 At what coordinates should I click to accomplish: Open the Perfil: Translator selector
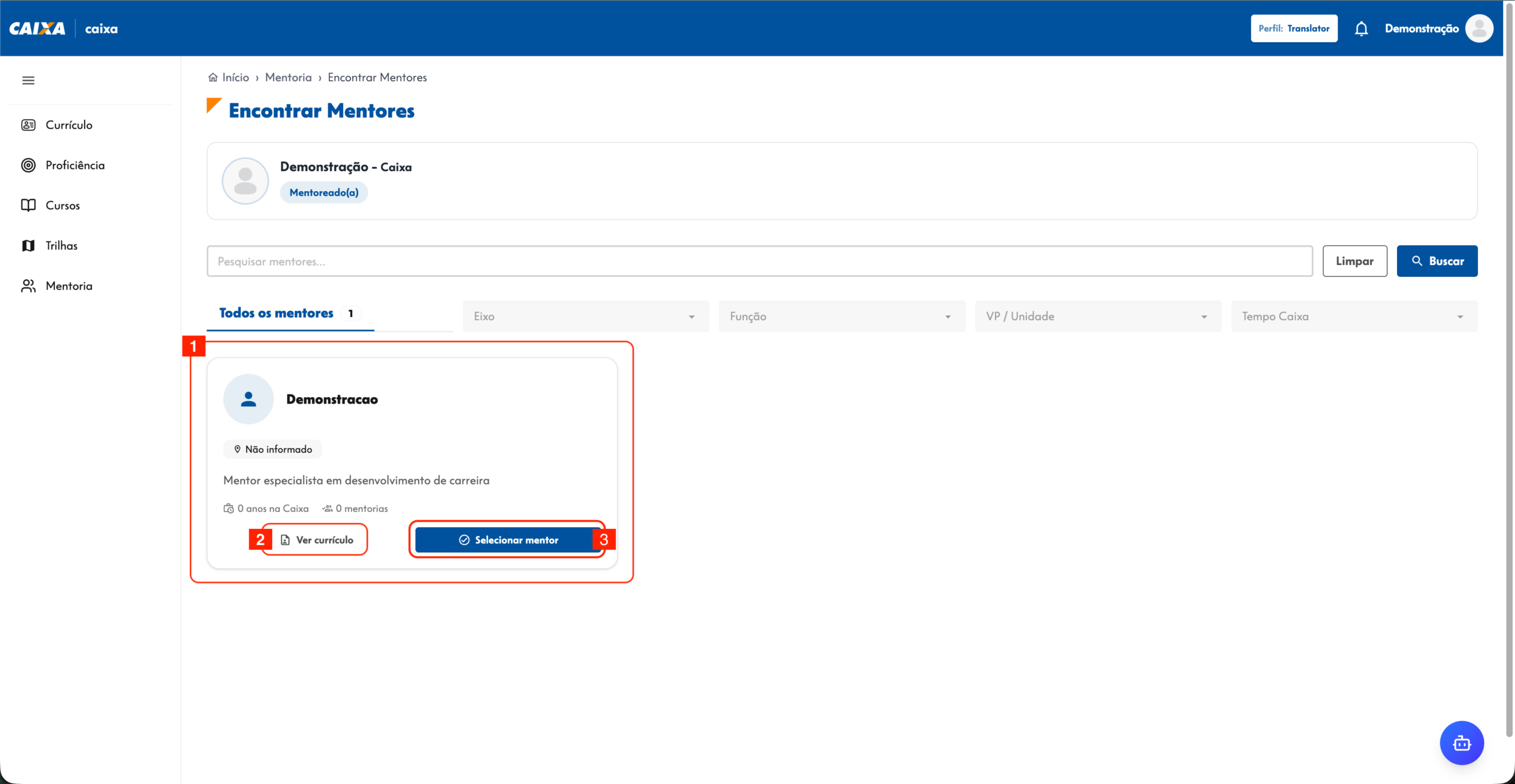1294,28
